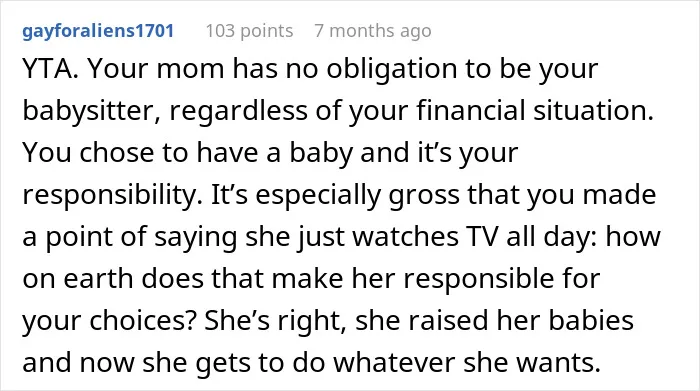700x391 pixels.
Task: Click the word babysitter in the comment
Action: tap(88, 111)
